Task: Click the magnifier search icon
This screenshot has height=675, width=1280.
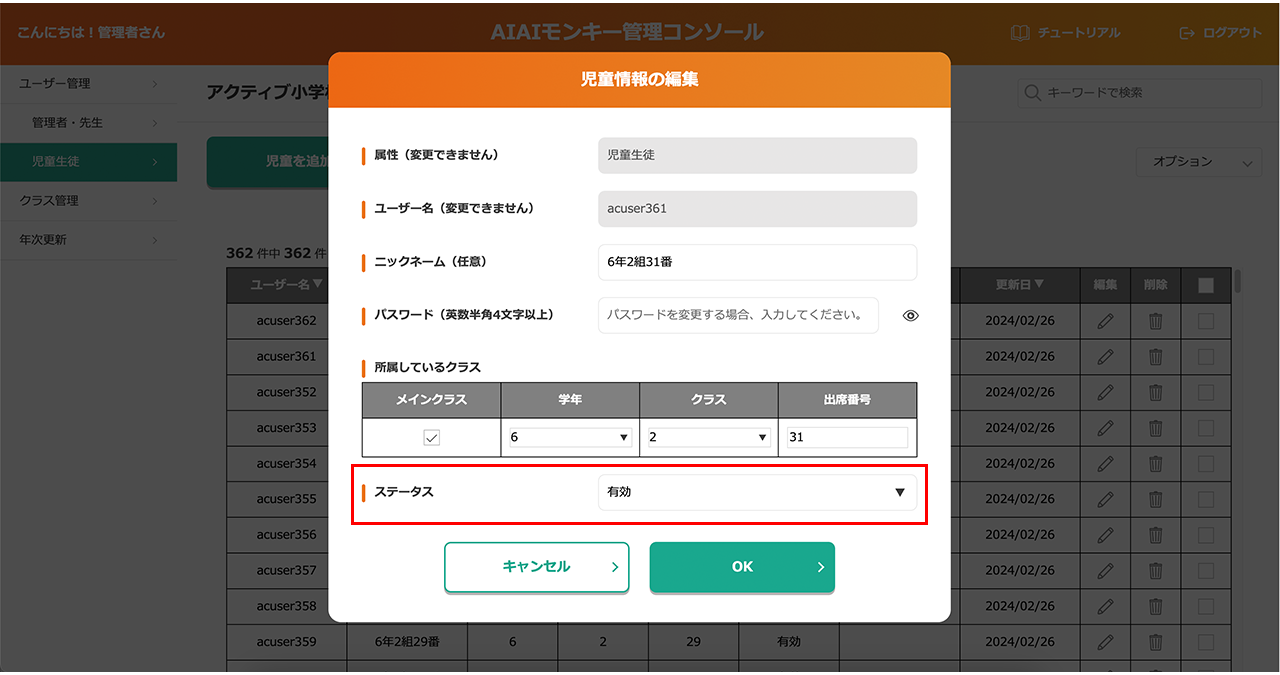Action: coord(1033,93)
